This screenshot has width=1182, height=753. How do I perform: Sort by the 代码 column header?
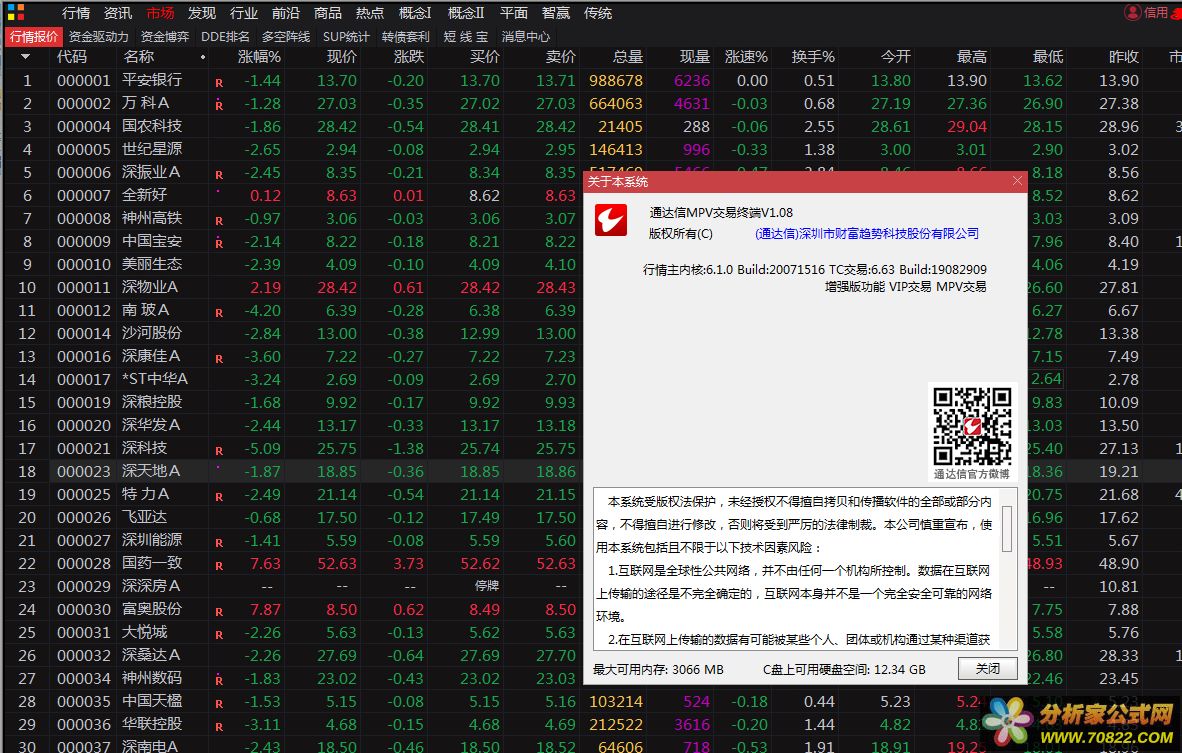pos(72,57)
